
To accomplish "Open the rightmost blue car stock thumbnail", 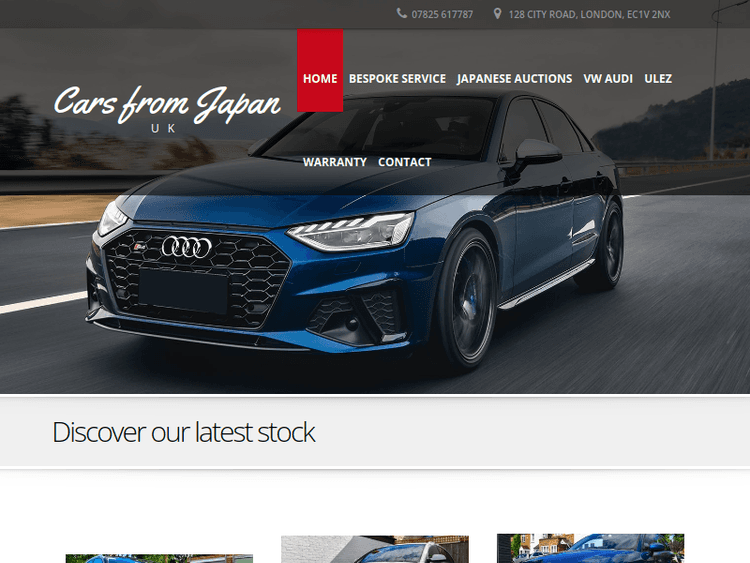I will pyautogui.click(x=590, y=548).
